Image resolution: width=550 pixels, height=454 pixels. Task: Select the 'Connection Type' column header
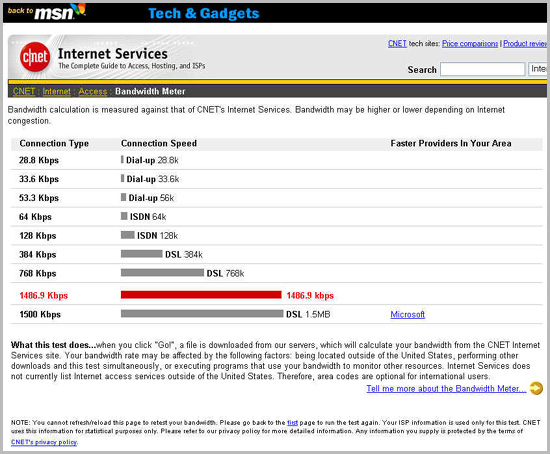54,143
